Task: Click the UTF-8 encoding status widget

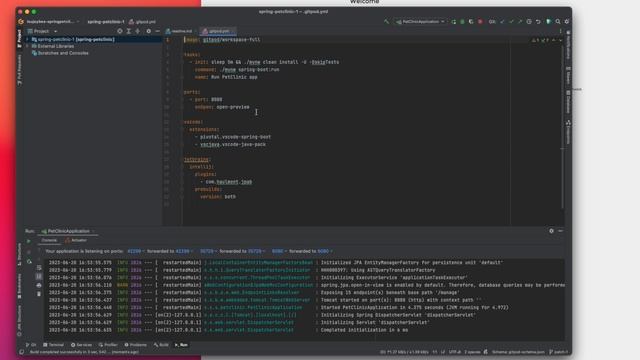Action: click(x=455, y=352)
